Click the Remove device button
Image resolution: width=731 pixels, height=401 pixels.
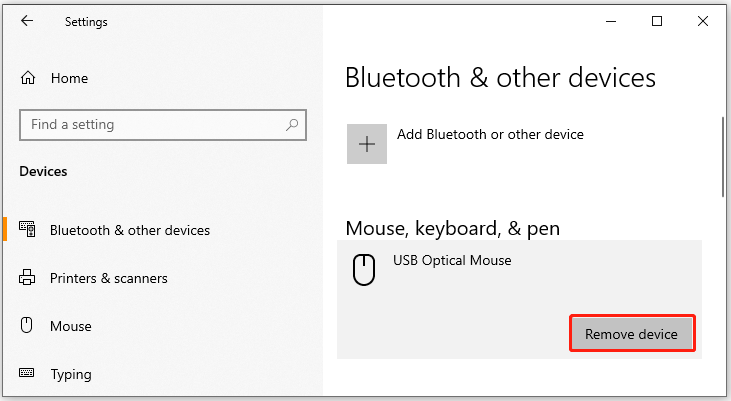pyautogui.click(x=631, y=334)
